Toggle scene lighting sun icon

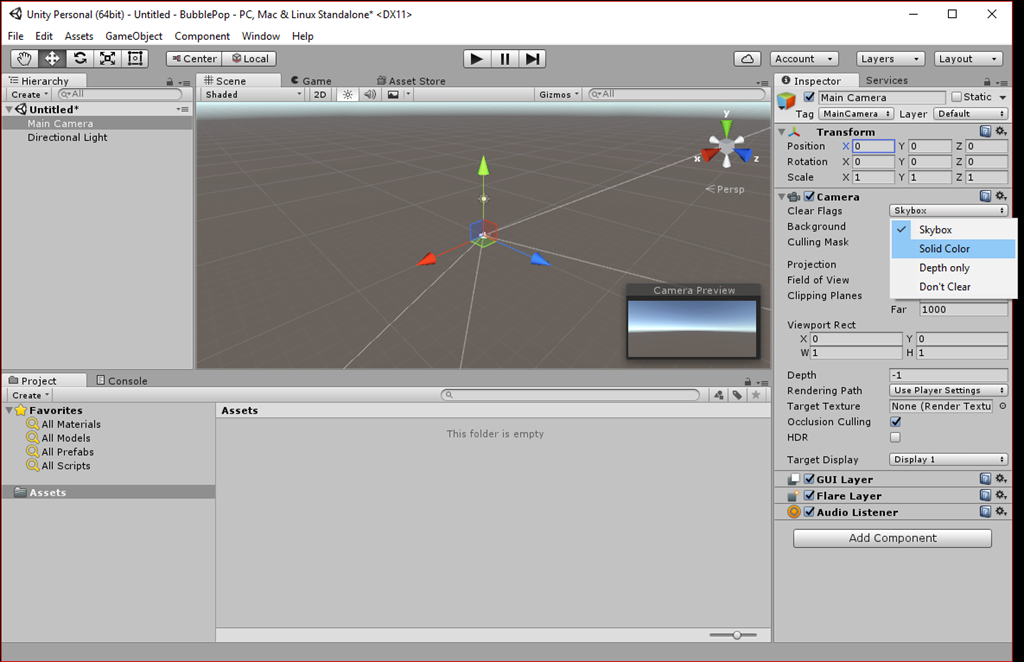347,95
